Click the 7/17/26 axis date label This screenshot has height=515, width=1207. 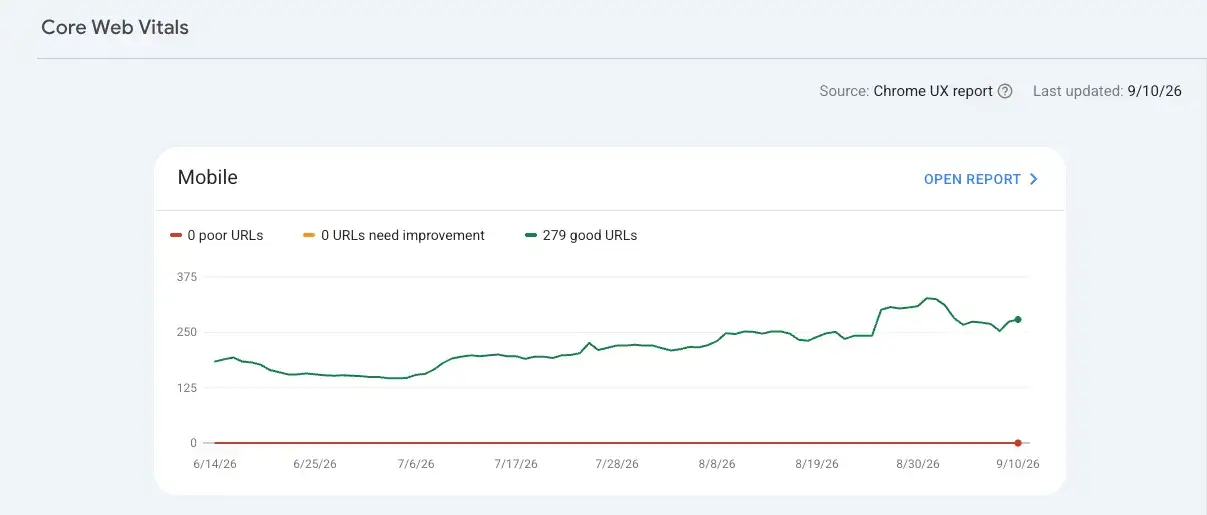tap(516, 464)
